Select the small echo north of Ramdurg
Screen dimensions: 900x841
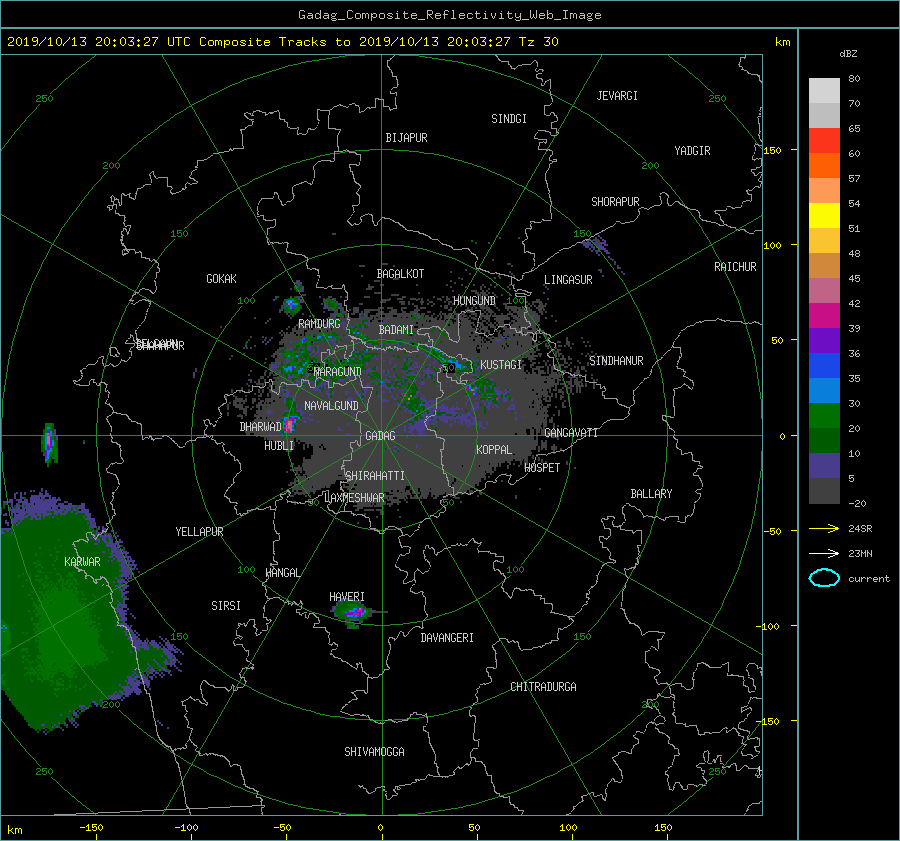(292, 304)
